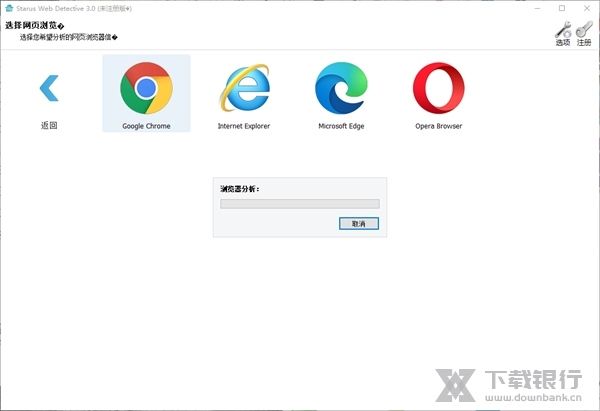Close the Starus Web Detective window

[587, 8]
